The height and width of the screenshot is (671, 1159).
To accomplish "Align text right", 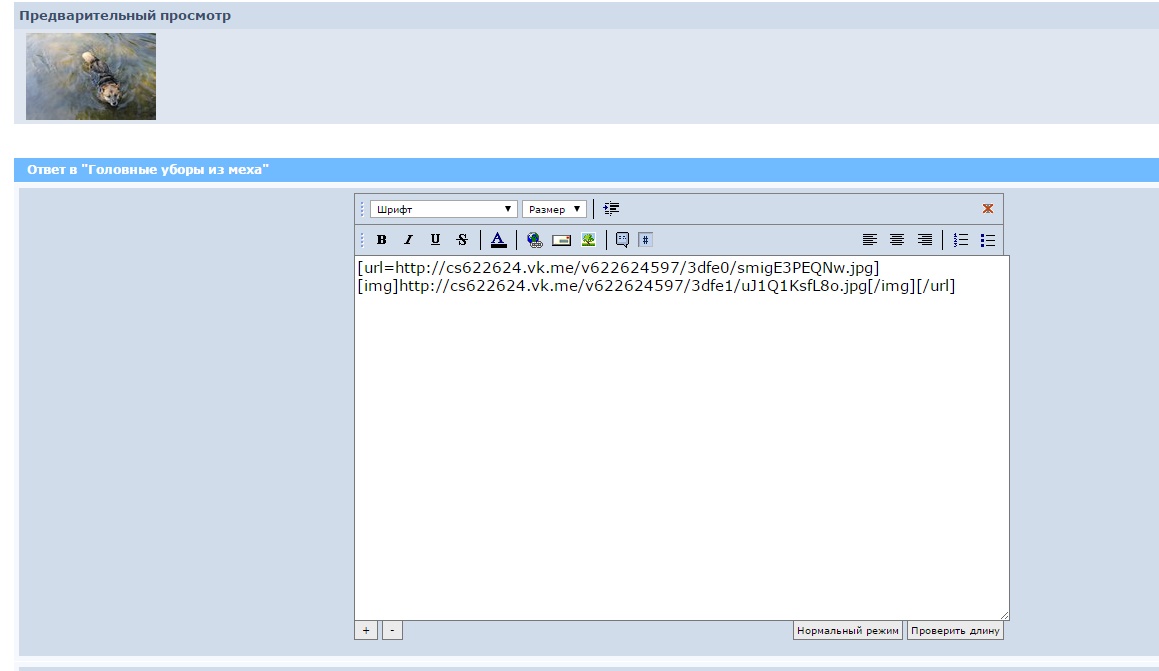I will 924,239.
